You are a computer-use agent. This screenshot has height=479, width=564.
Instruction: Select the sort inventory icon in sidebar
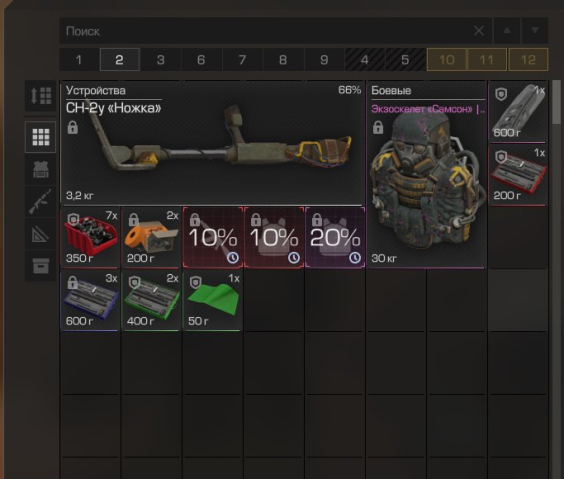click(x=40, y=96)
